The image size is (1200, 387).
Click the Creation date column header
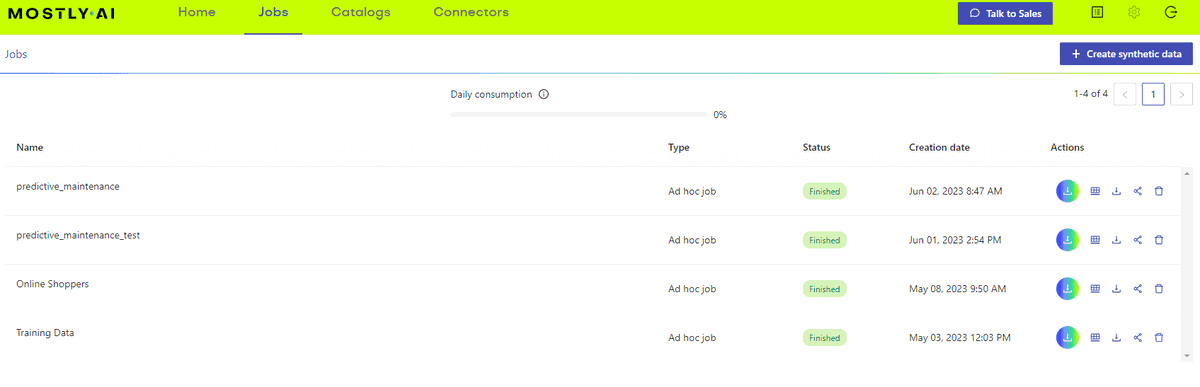click(939, 148)
